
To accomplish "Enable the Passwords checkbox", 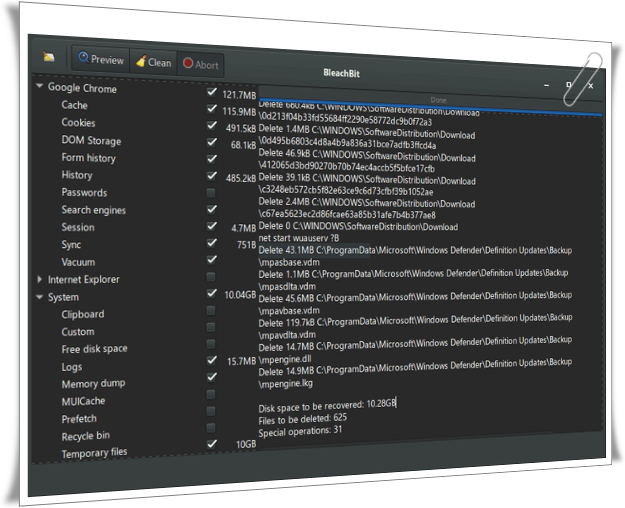I will (x=211, y=193).
